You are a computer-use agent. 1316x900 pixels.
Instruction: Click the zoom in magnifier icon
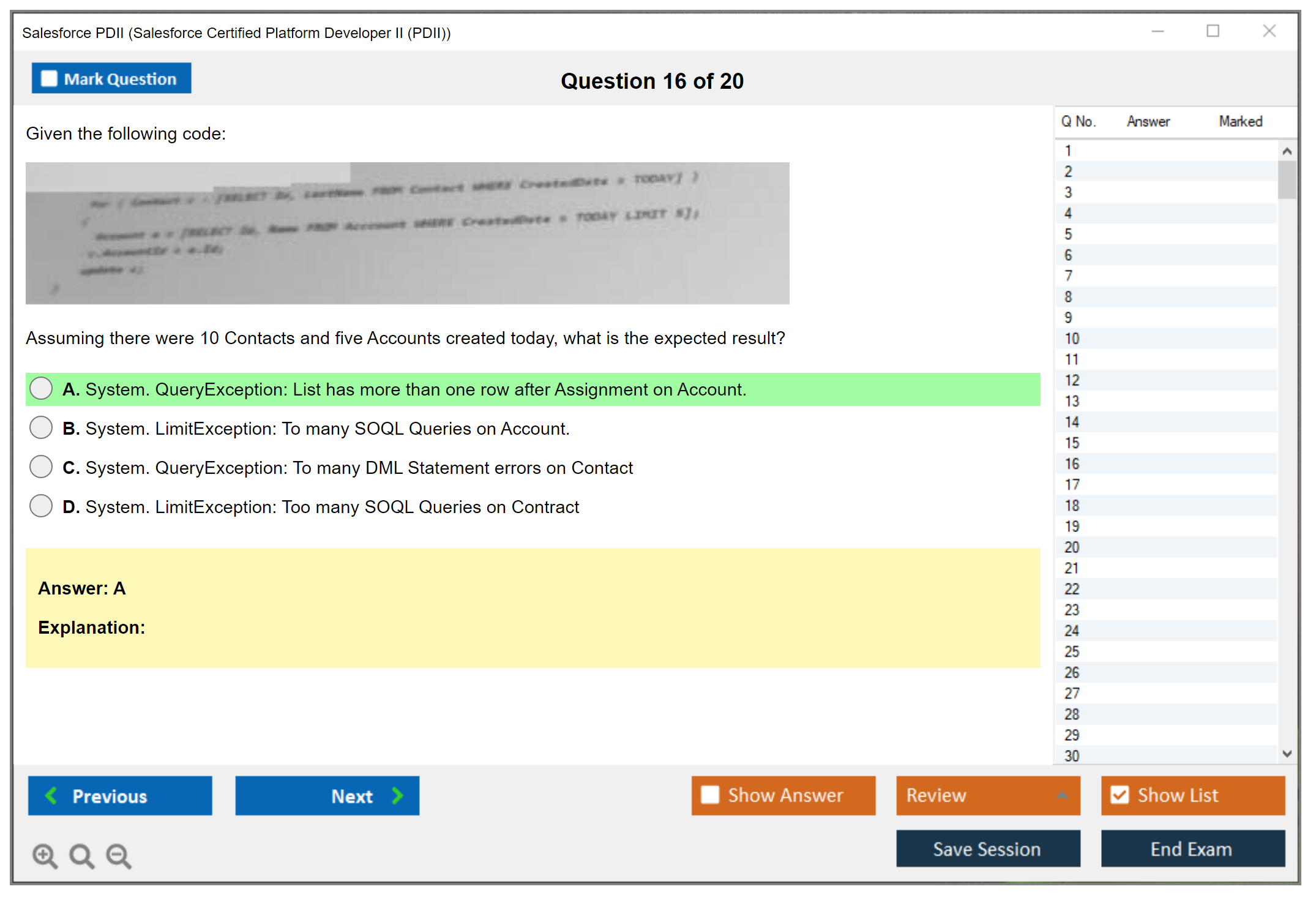pyautogui.click(x=45, y=855)
